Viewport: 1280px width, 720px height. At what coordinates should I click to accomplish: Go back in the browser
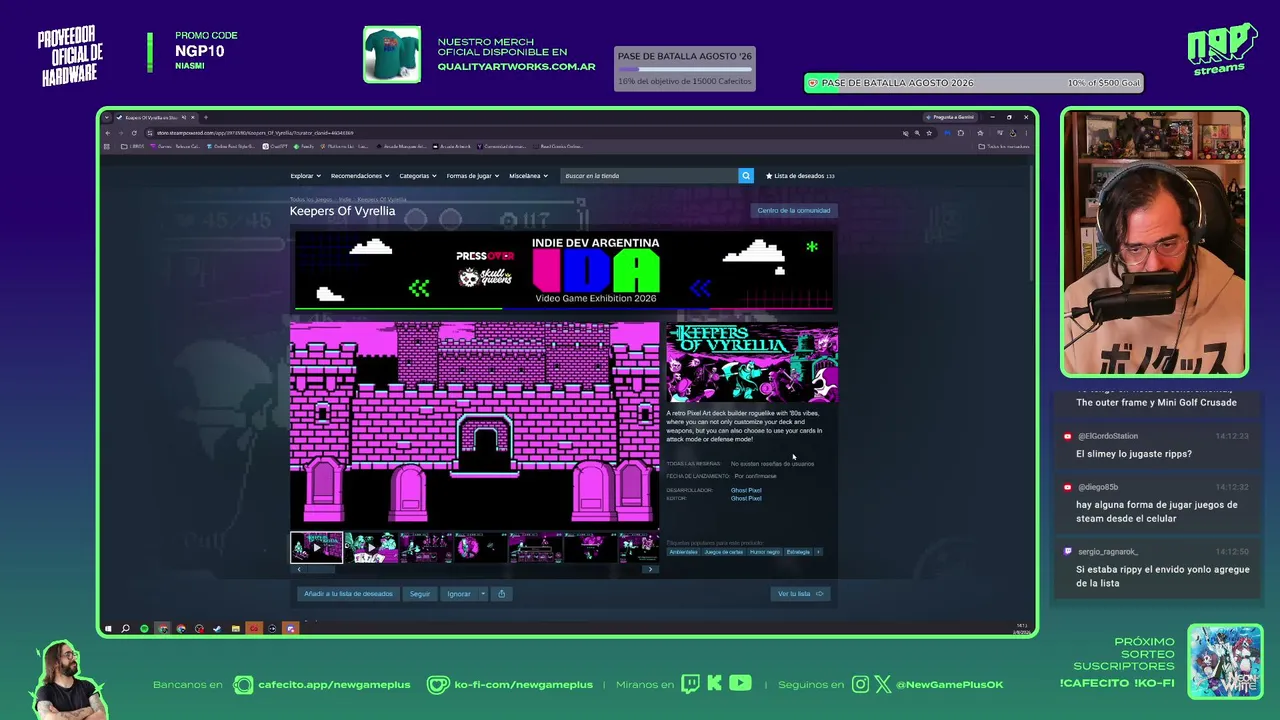click(x=108, y=133)
